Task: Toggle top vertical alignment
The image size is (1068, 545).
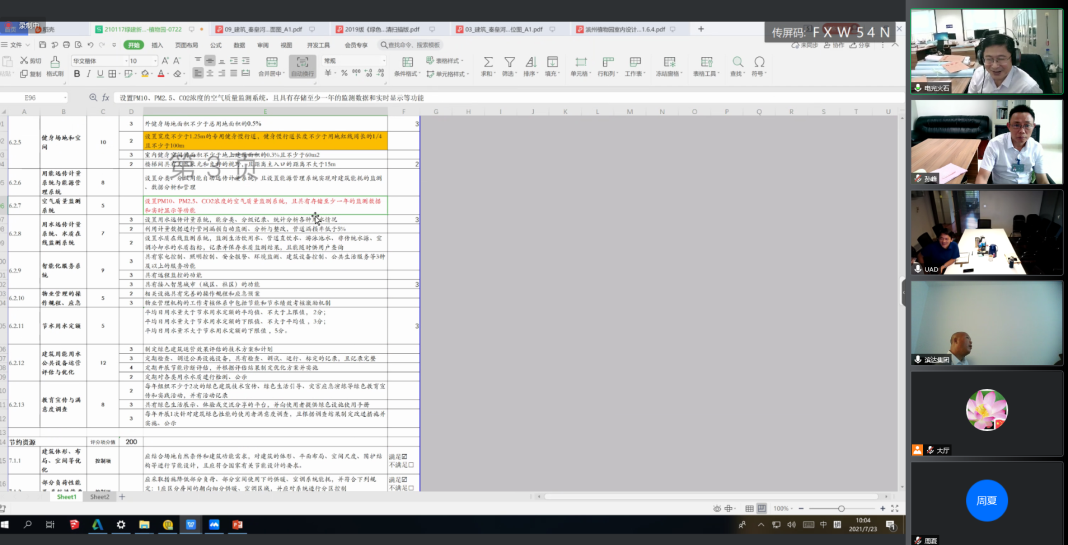Action: (x=198, y=61)
